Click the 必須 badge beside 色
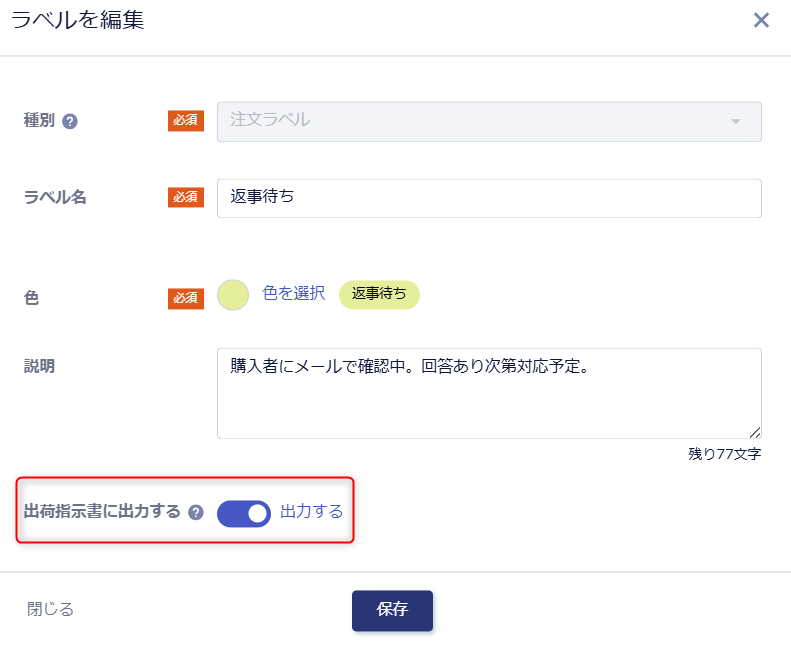Screen dimensions: 791x645 click(186, 298)
